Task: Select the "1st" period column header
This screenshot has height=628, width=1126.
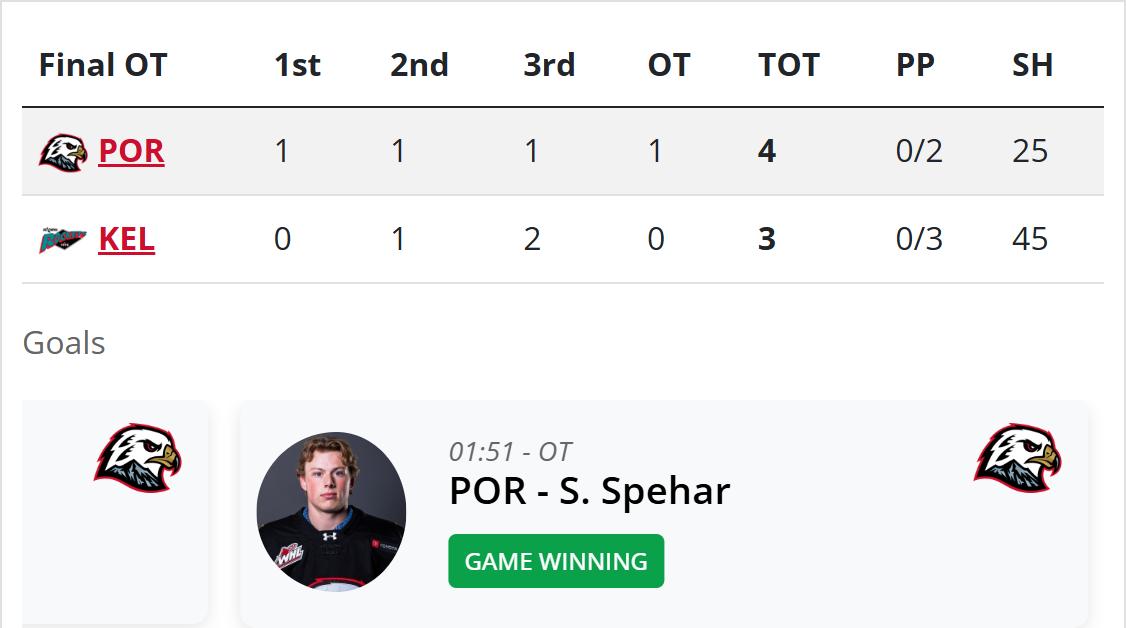Action: [x=297, y=65]
